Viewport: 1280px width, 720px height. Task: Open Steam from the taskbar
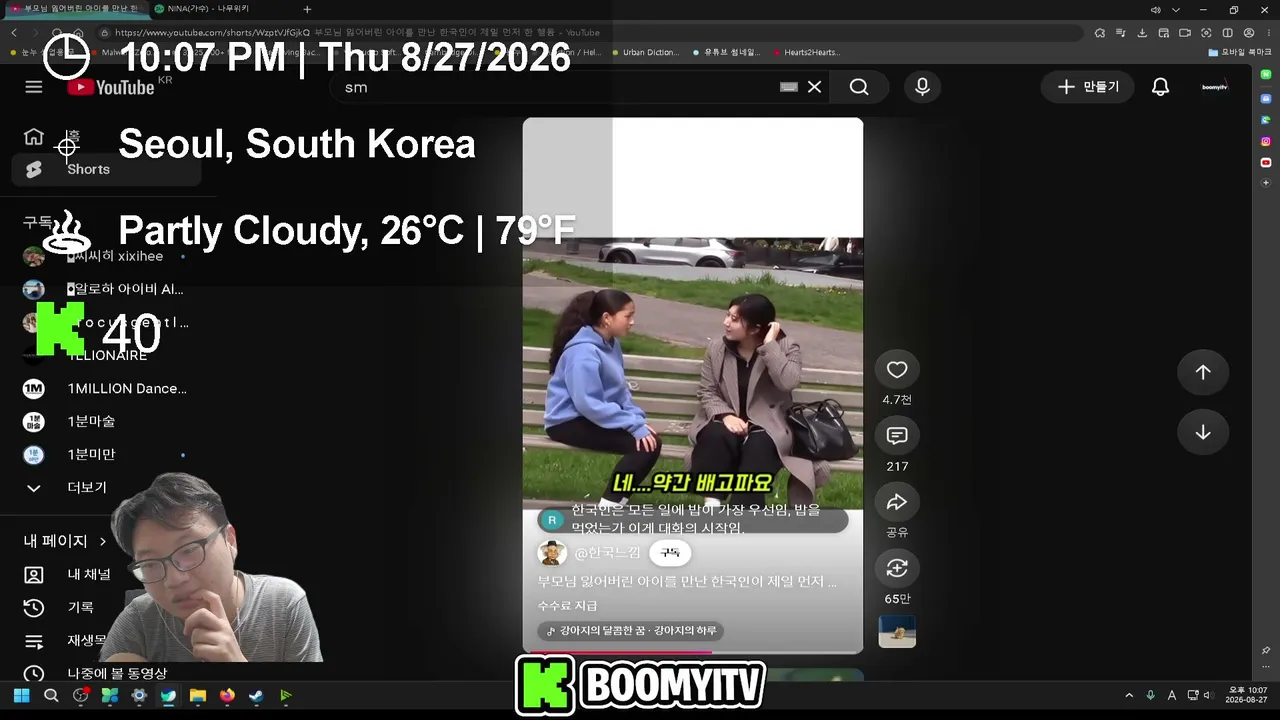pyautogui.click(x=256, y=696)
